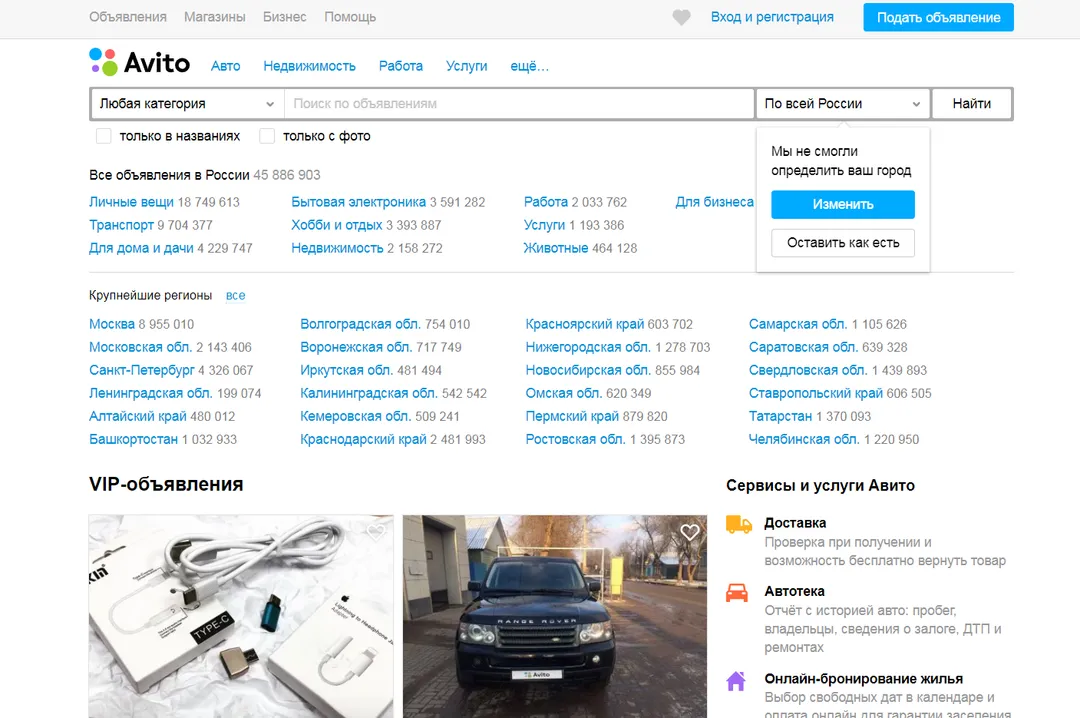Open the Для бизнеса category
Image resolution: width=1080 pixels, height=718 pixels.
714,202
